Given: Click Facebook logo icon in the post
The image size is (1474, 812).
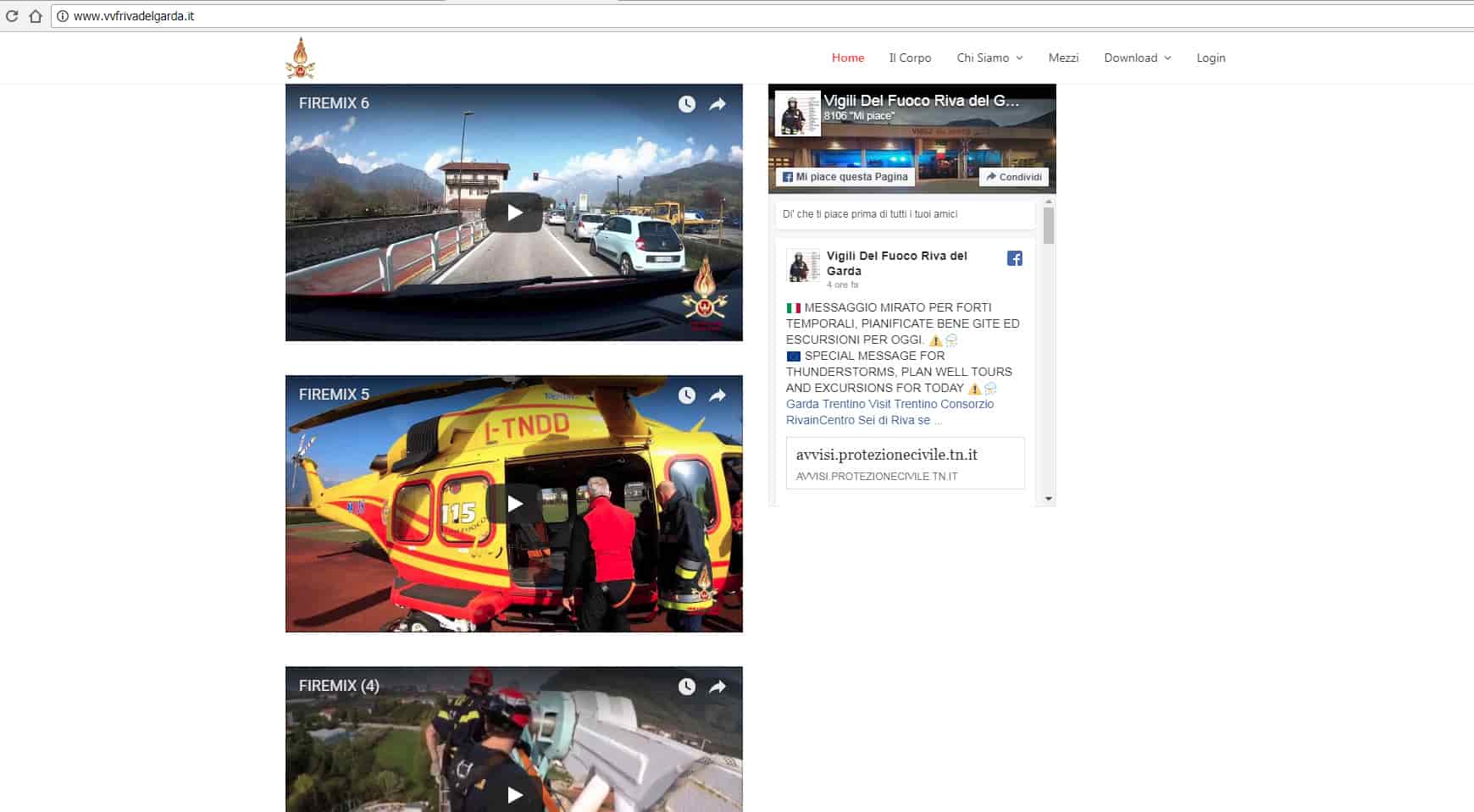Looking at the screenshot, I should (1014, 258).
